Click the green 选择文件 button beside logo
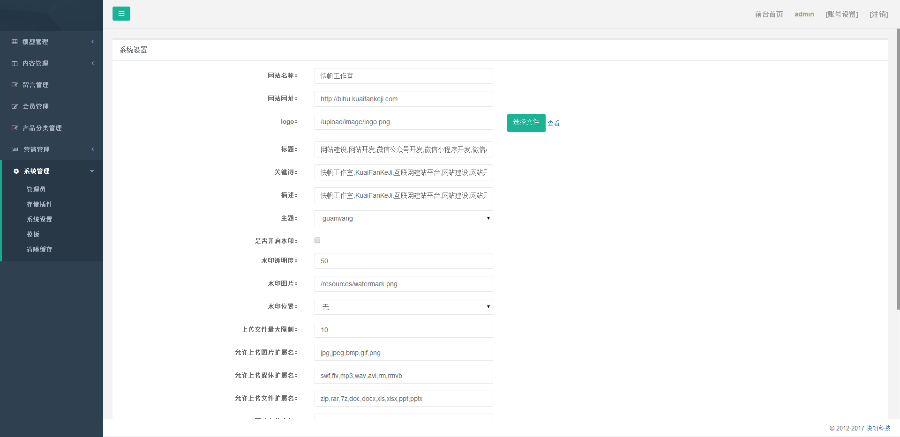The width and height of the screenshot is (900, 437). click(526, 122)
